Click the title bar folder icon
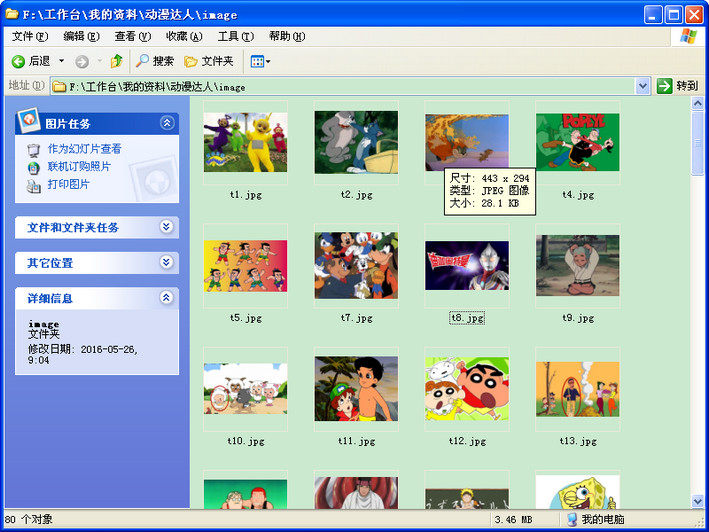Viewport: 709px width, 532px height. [12, 14]
